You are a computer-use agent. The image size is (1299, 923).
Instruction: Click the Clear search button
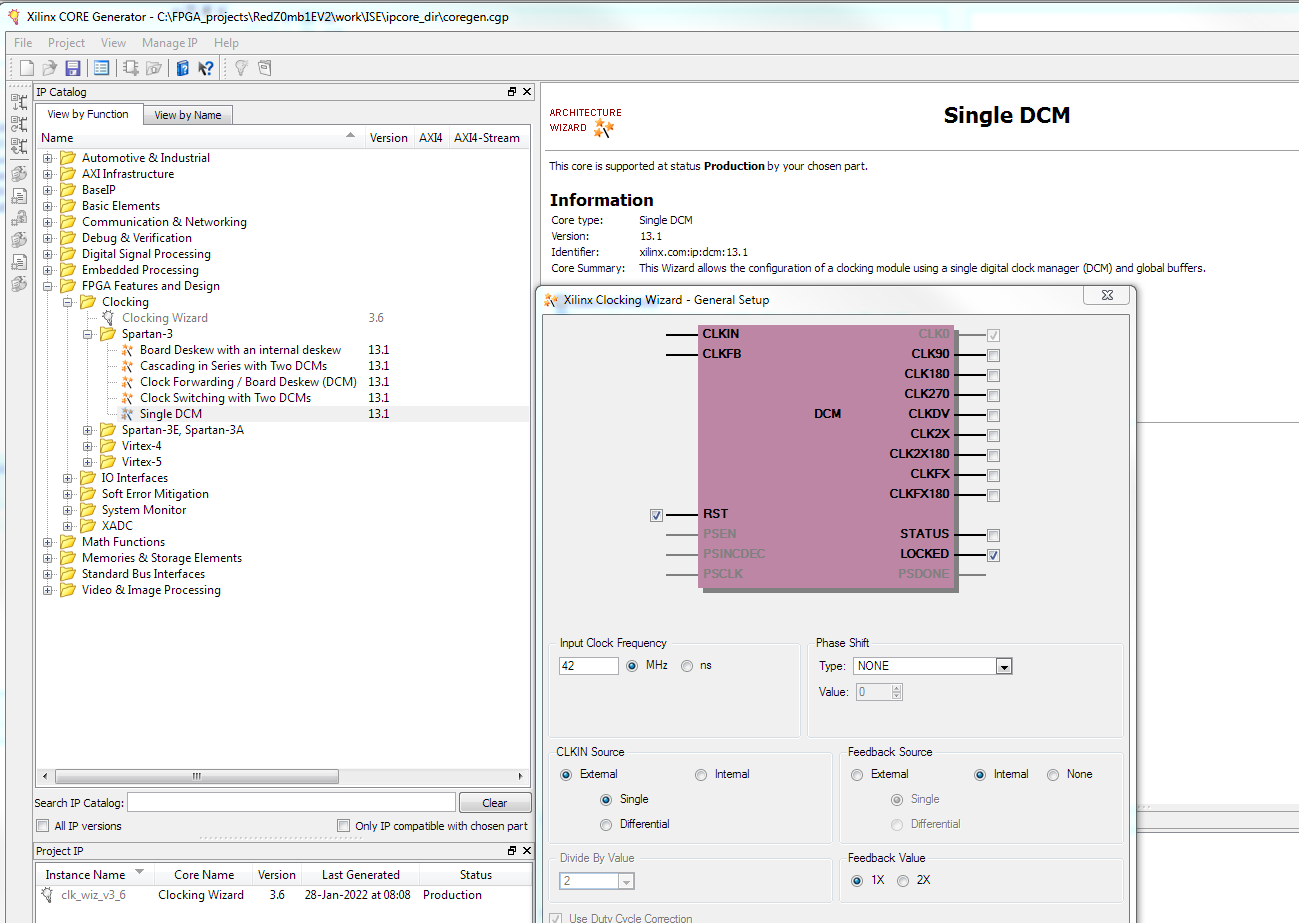[x=495, y=803]
